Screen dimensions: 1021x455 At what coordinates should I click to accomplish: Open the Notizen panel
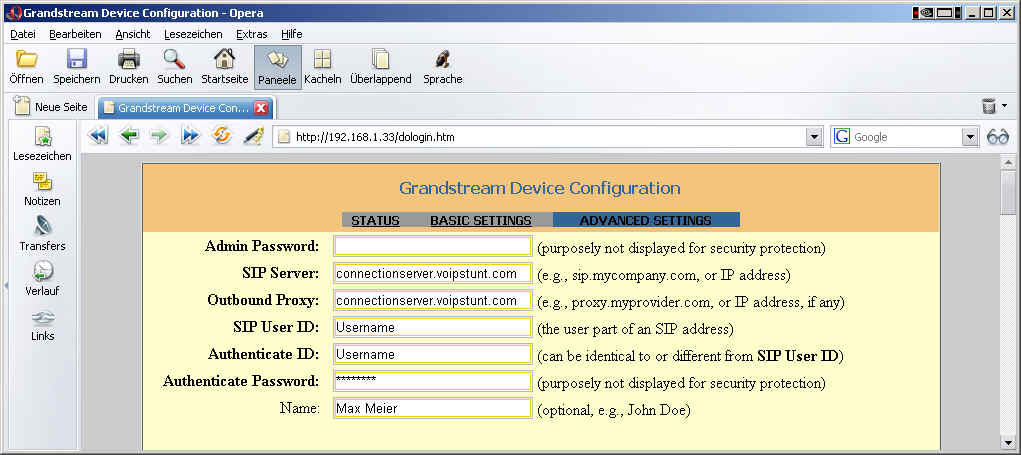coord(42,189)
